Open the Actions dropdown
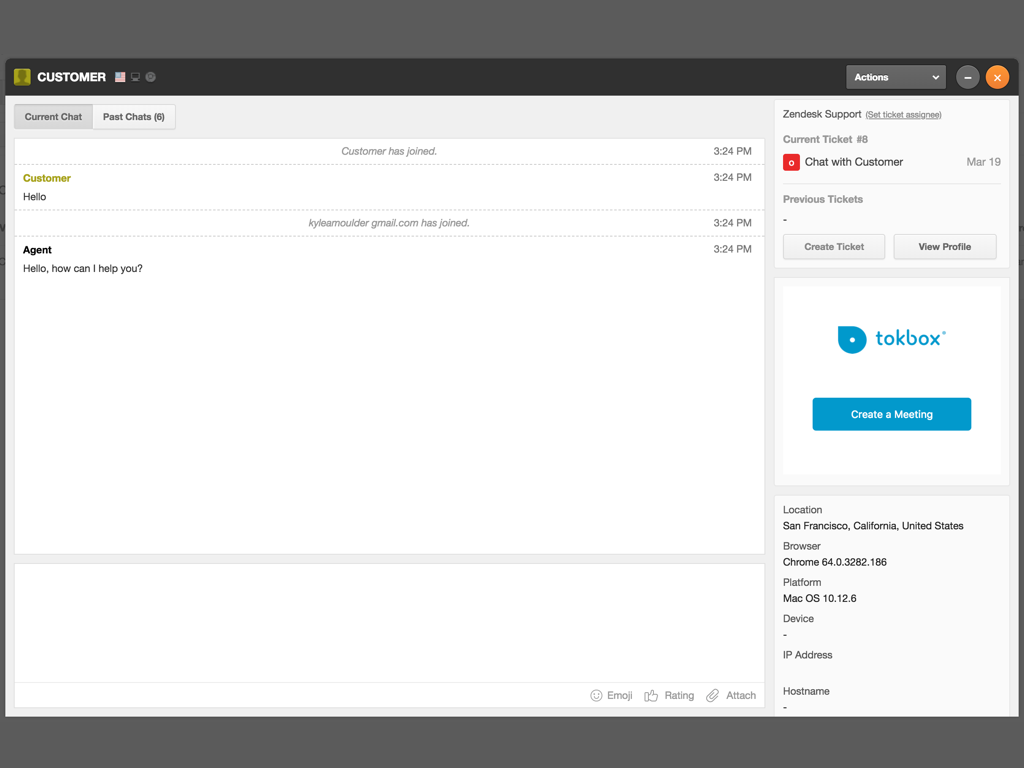 click(895, 77)
